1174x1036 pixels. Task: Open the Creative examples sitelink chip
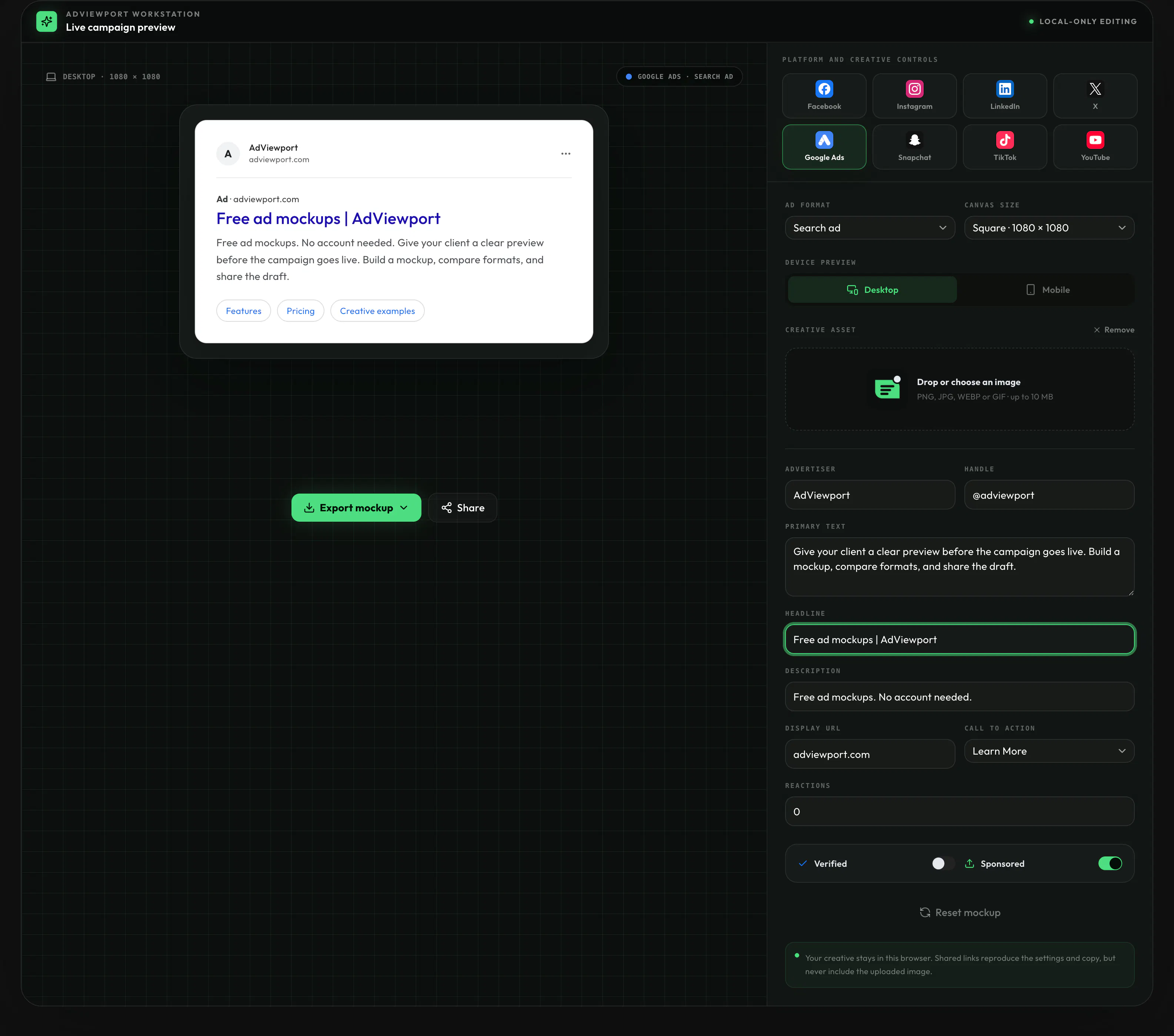click(x=377, y=311)
